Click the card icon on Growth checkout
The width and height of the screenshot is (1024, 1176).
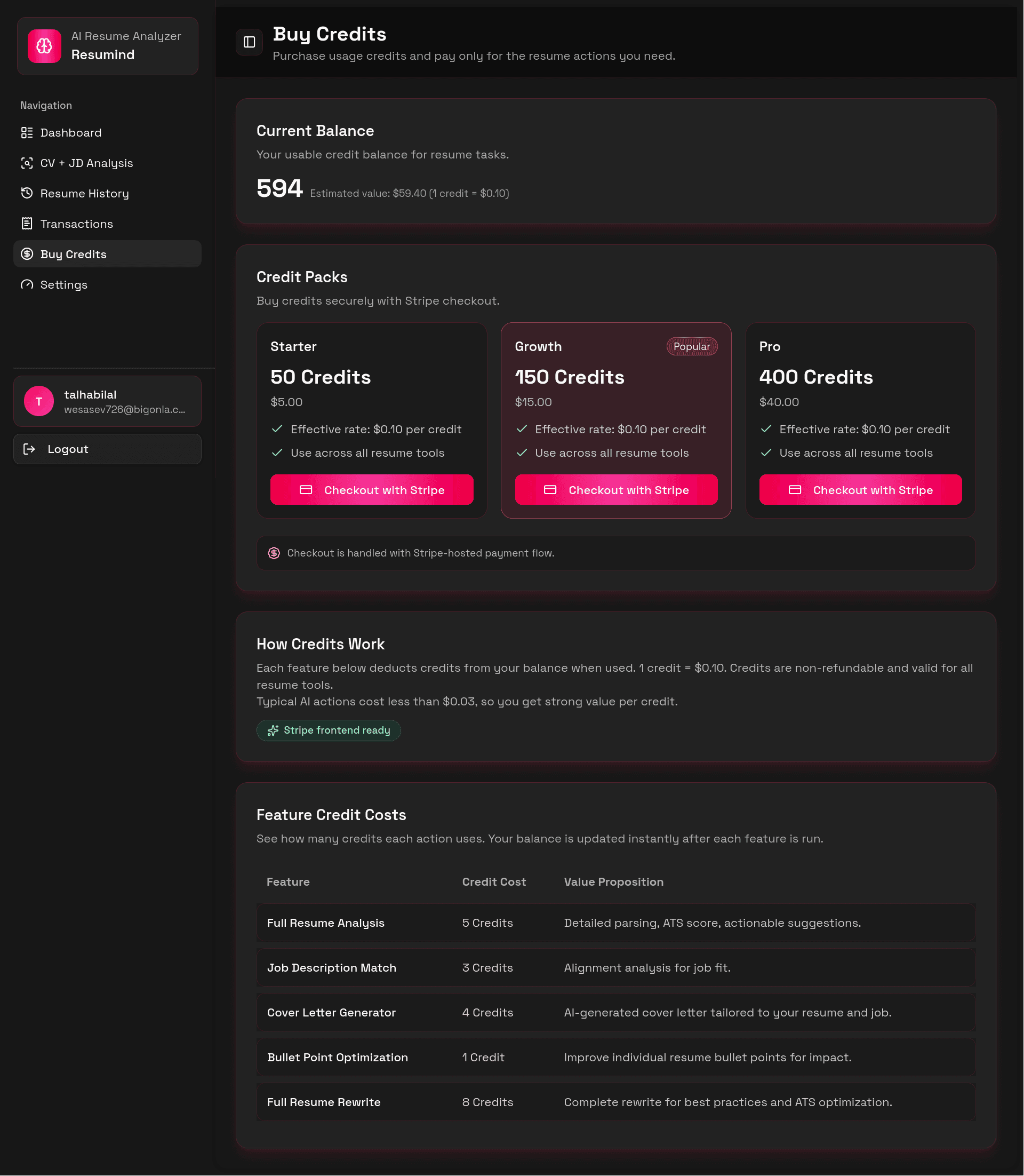pyautogui.click(x=550, y=490)
